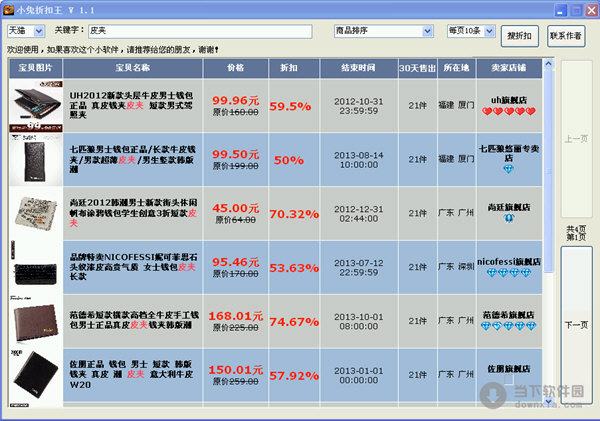
Task: Open the NICOFESSI black purse thumbnail
Action: [36, 267]
